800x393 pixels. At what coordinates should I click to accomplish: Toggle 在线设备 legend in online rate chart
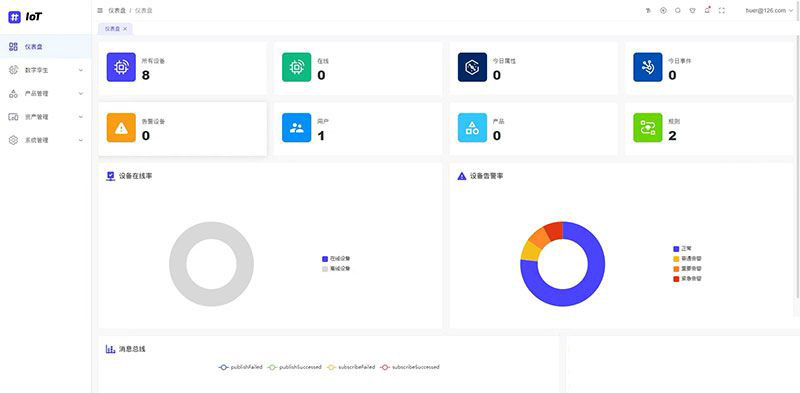[x=336, y=259]
